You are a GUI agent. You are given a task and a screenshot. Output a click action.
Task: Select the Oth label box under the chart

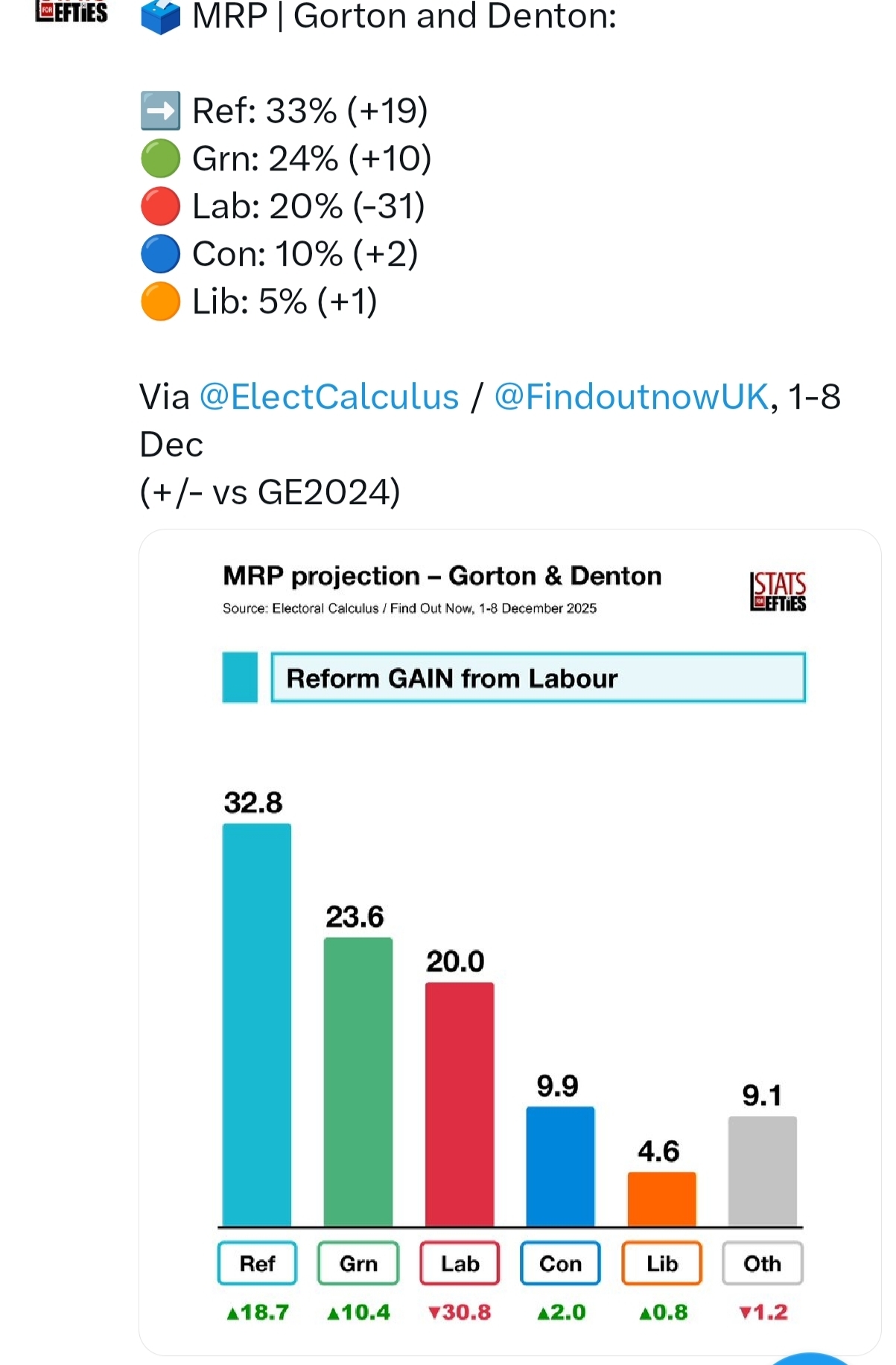coord(763,1263)
